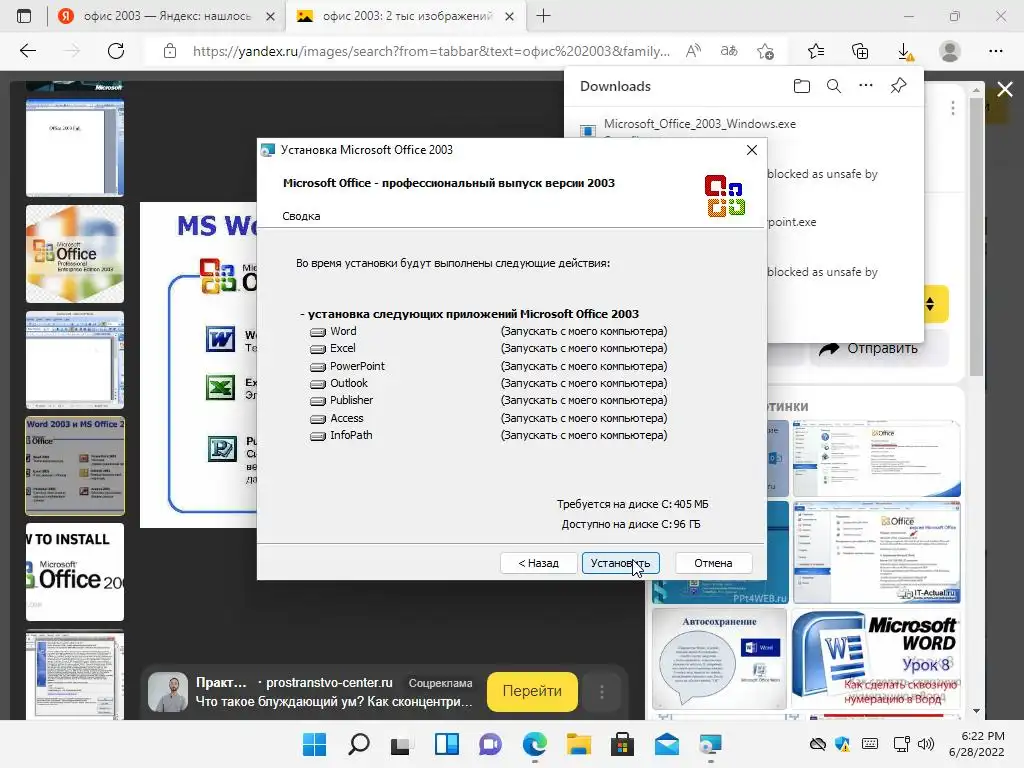The image size is (1024, 768).
Task: Close the 'офис 2003: 2 тыс изображений' tab
Action: click(x=510, y=16)
